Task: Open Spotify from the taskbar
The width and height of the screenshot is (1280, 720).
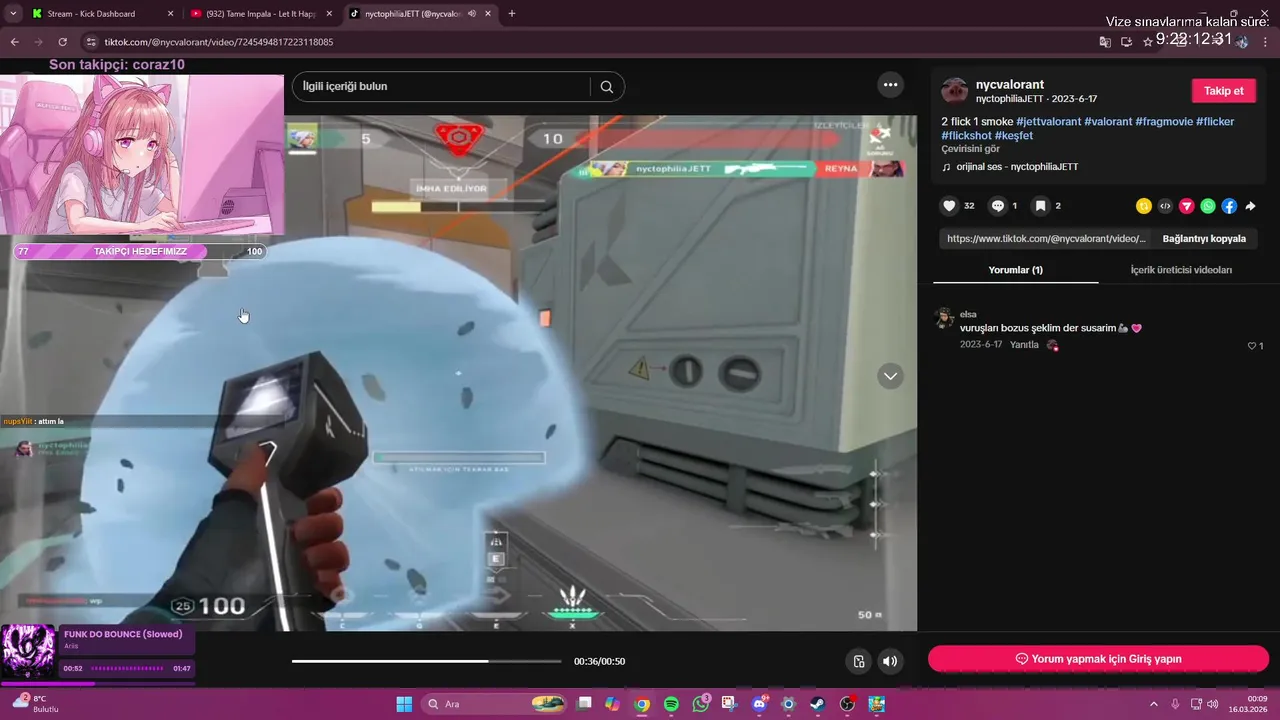Action: click(671, 704)
